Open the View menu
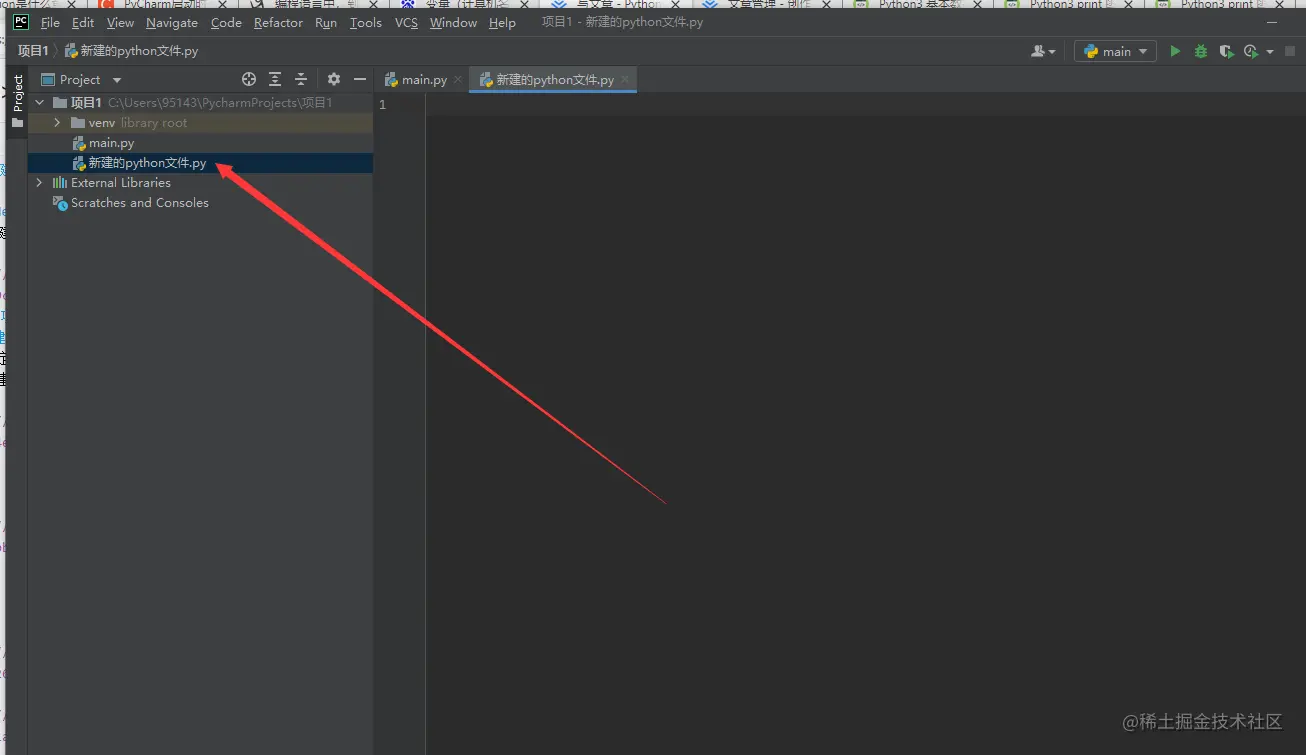 pyautogui.click(x=120, y=22)
